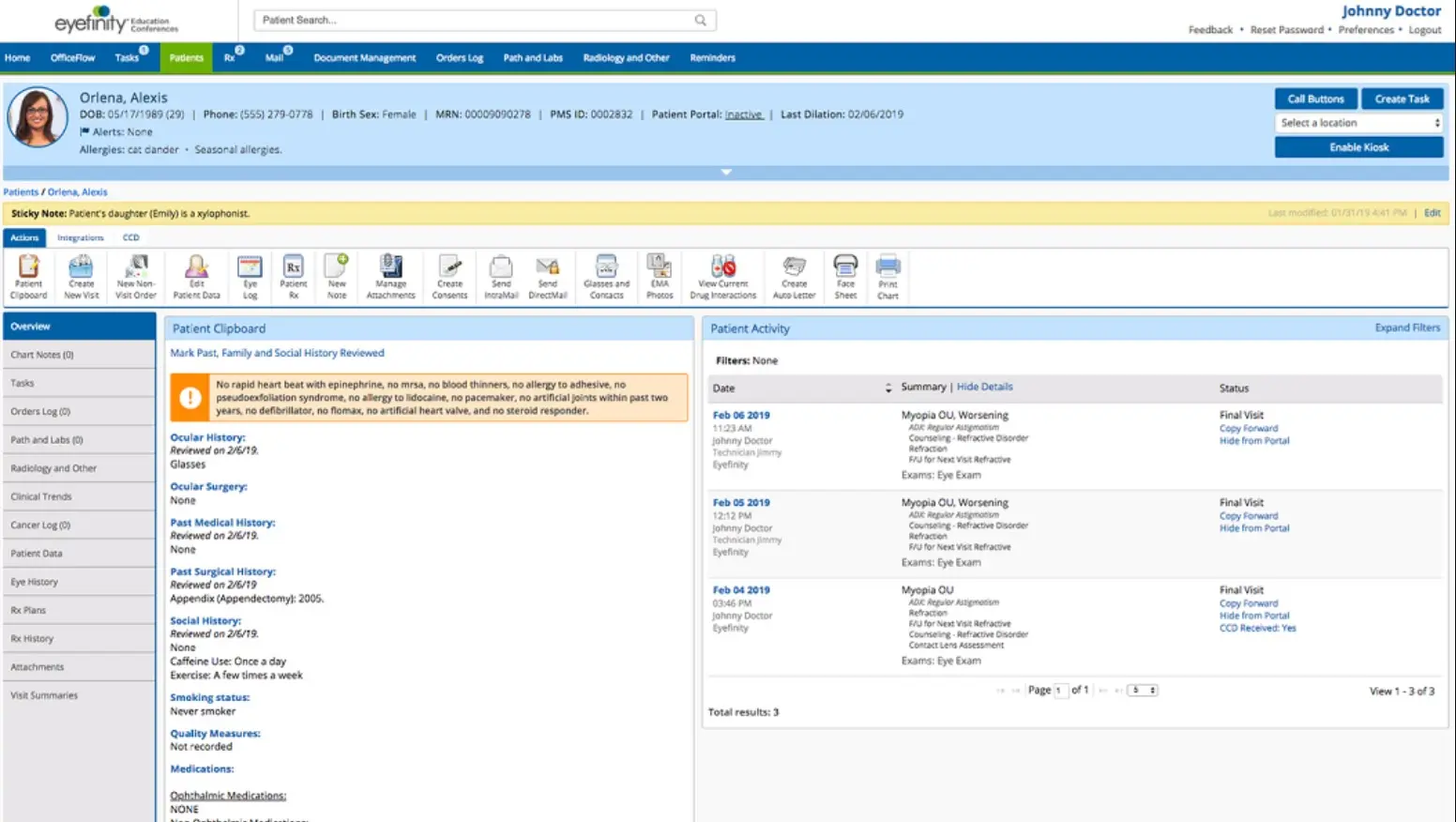
Task: Copy Forward the Feb 04 2019 visit
Action: pyautogui.click(x=1248, y=602)
